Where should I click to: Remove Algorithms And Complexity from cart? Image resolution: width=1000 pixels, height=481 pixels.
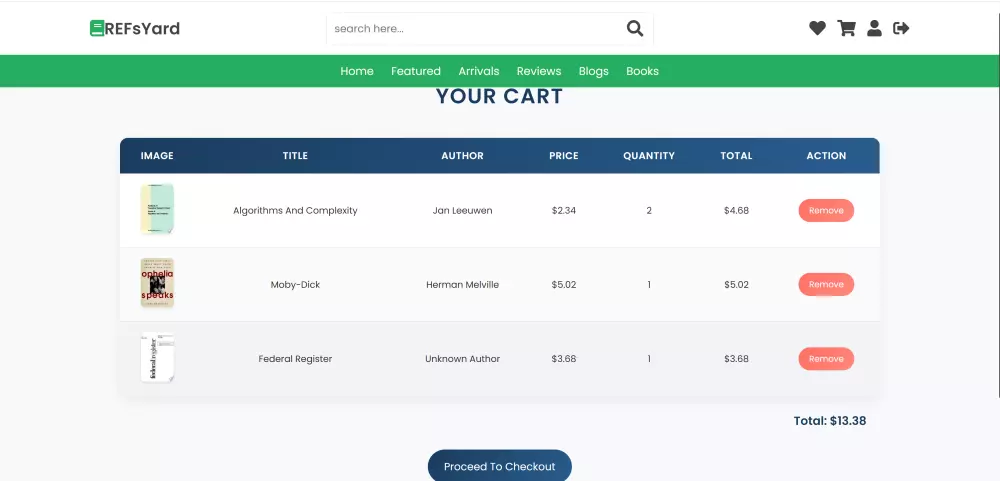point(826,211)
